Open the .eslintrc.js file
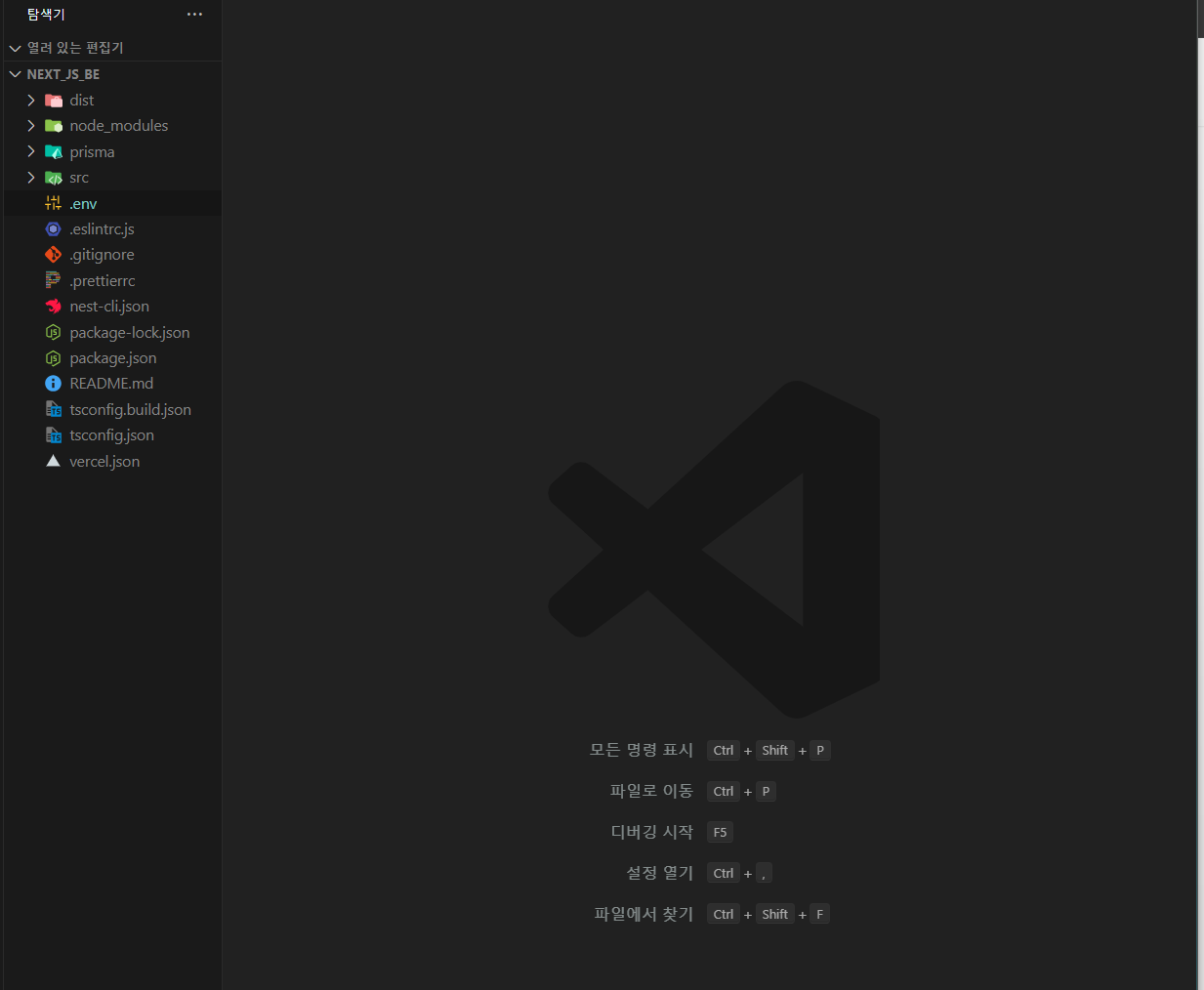Viewport: 1204px width, 990px height. click(x=112, y=228)
